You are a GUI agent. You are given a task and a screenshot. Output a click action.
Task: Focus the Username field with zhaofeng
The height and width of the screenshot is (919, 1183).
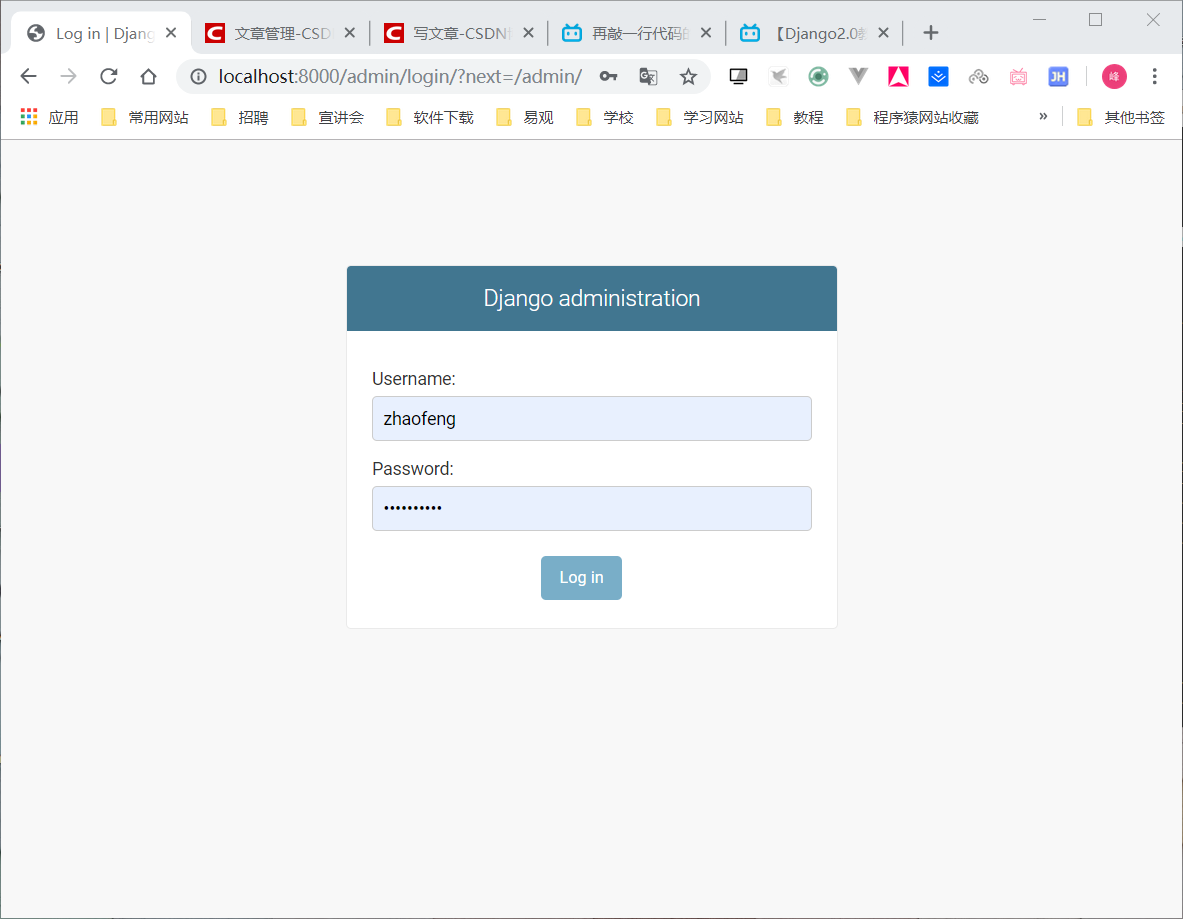click(592, 418)
